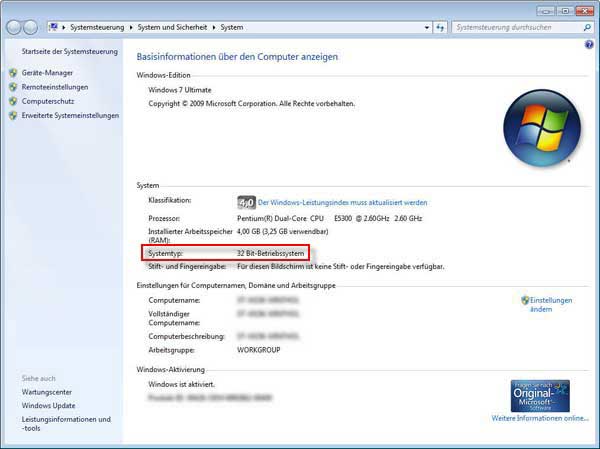Viewport: 600px width, 449px height.
Task: Go to System und Sicherheit breadcrumb item
Action: coord(173,28)
